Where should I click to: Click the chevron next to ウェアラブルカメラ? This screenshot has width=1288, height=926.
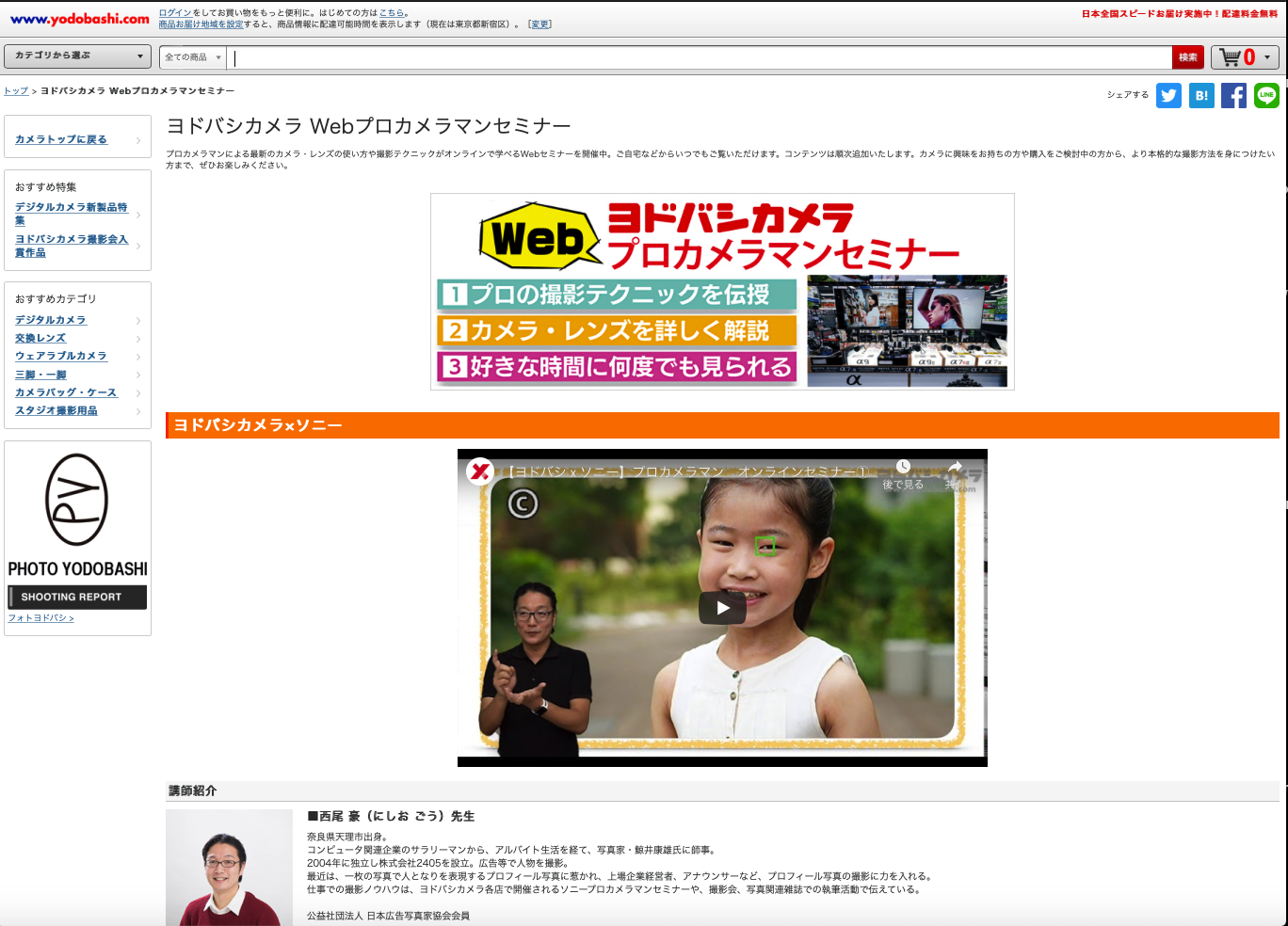click(138, 357)
